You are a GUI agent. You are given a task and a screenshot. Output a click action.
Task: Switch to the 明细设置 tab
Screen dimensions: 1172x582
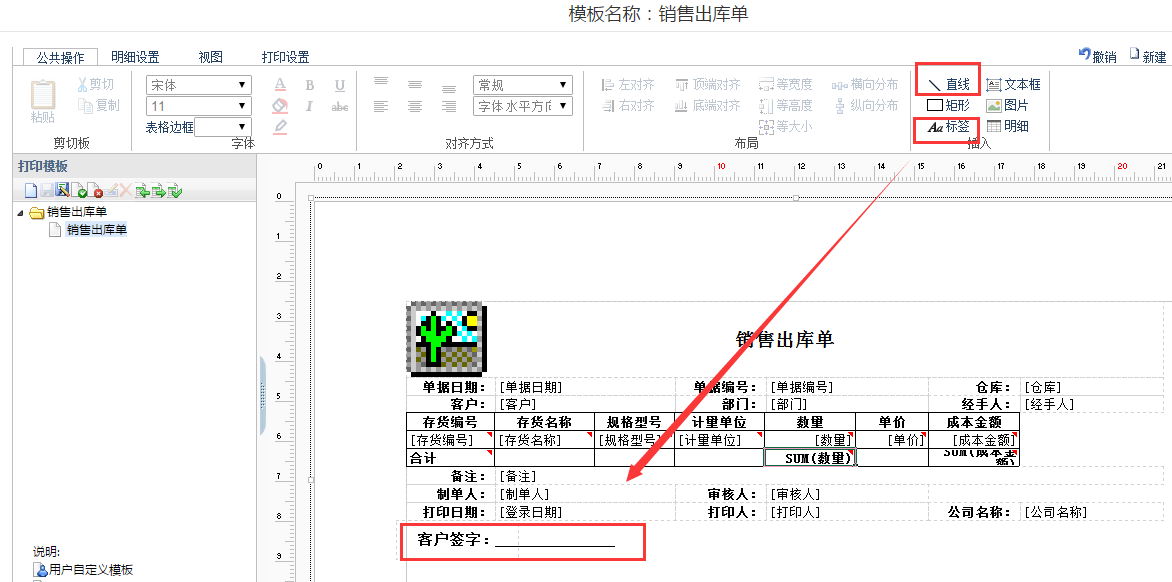pos(135,57)
